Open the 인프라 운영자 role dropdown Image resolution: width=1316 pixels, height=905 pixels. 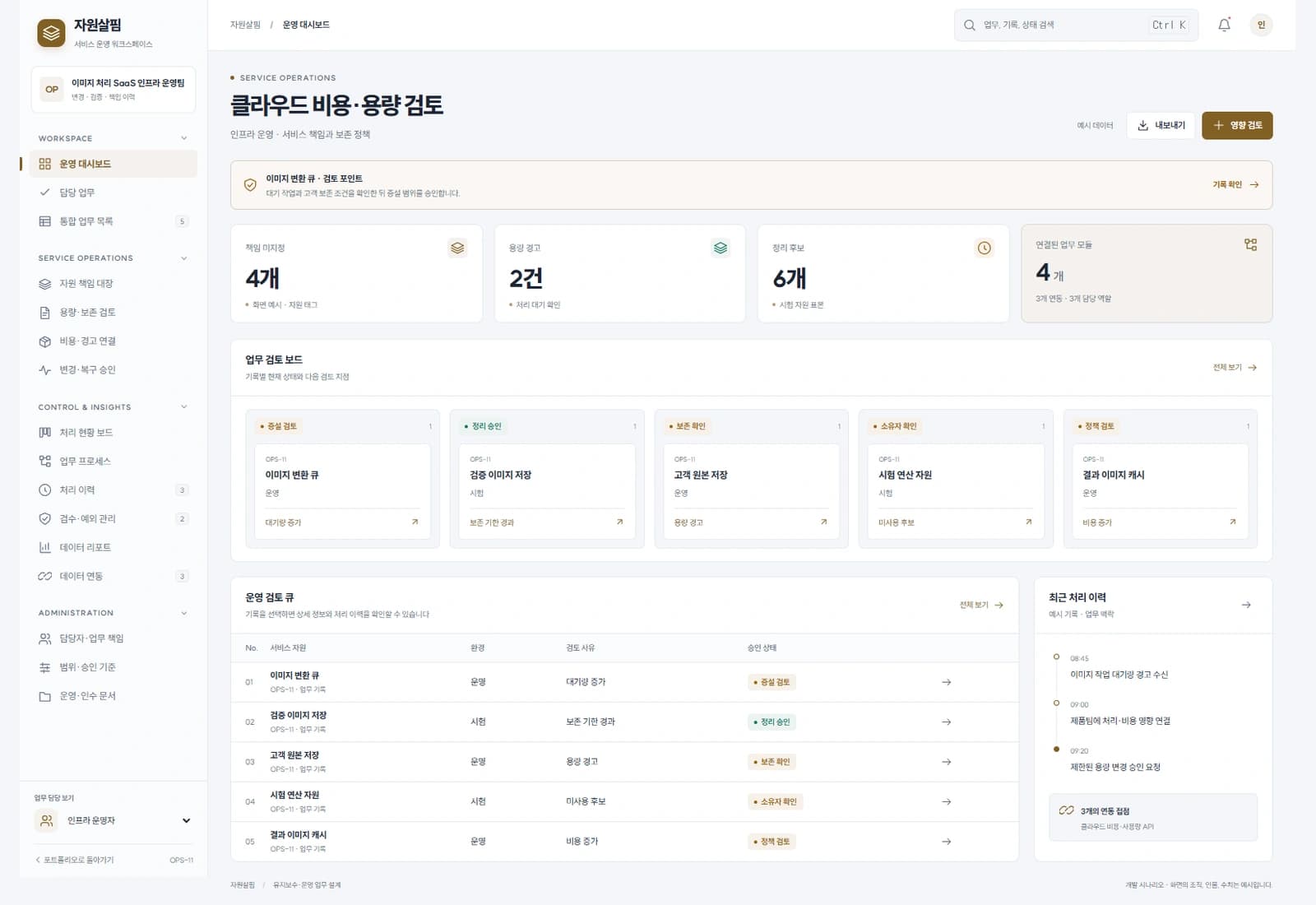coord(114,820)
